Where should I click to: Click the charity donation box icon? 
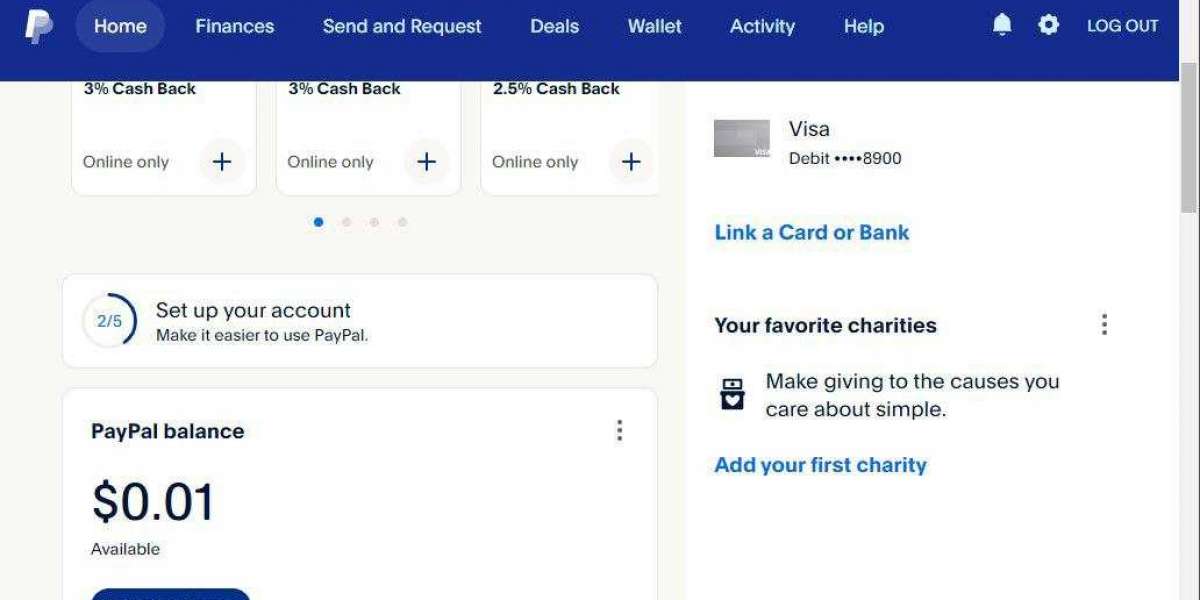(x=733, y=394)
